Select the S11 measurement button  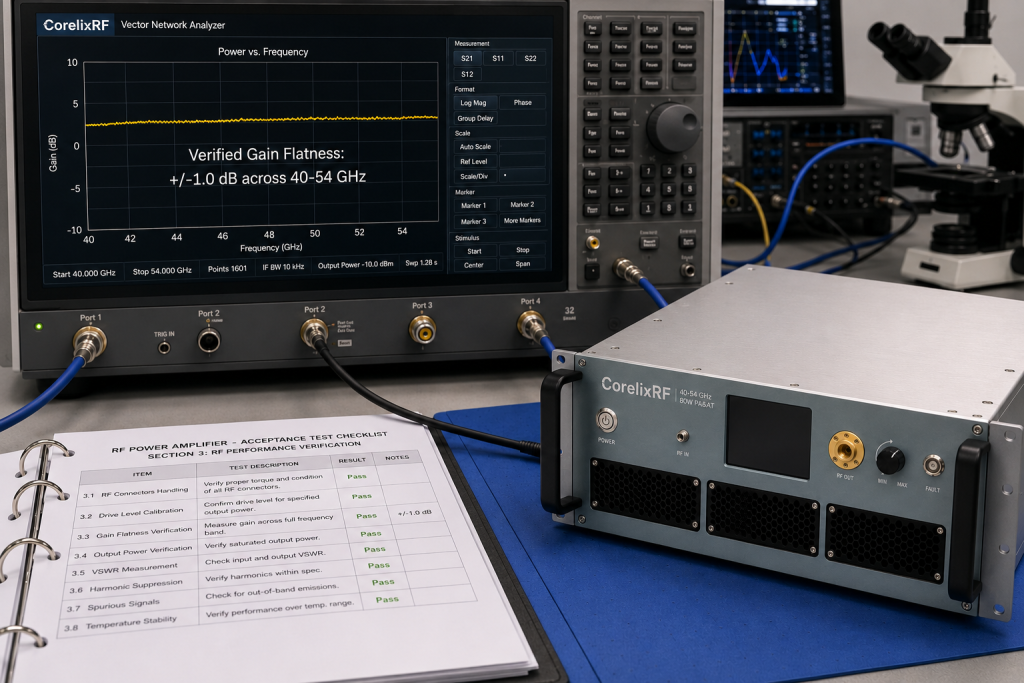coord(498,58)
